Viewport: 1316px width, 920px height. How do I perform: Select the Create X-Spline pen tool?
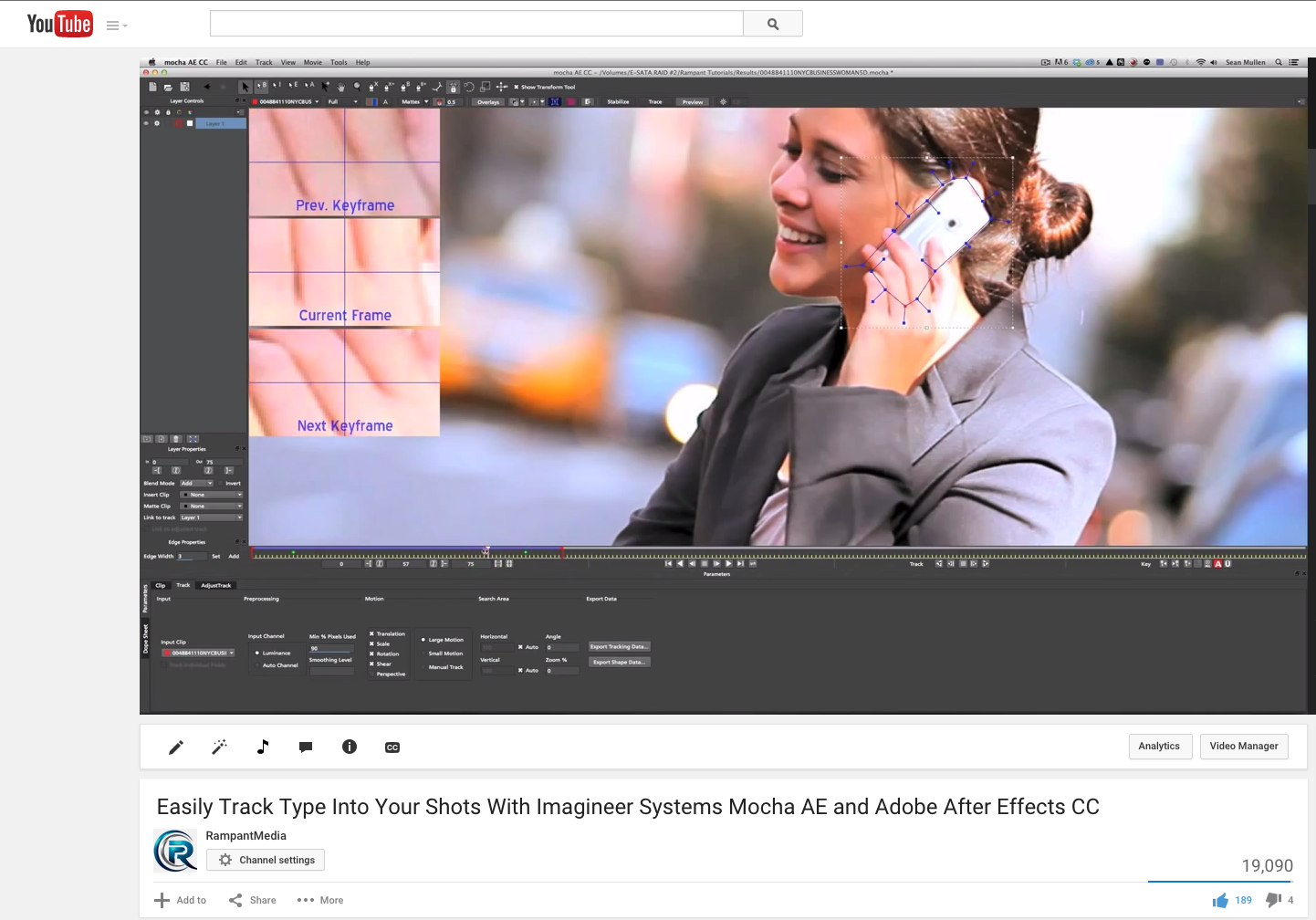pos(373,87)
